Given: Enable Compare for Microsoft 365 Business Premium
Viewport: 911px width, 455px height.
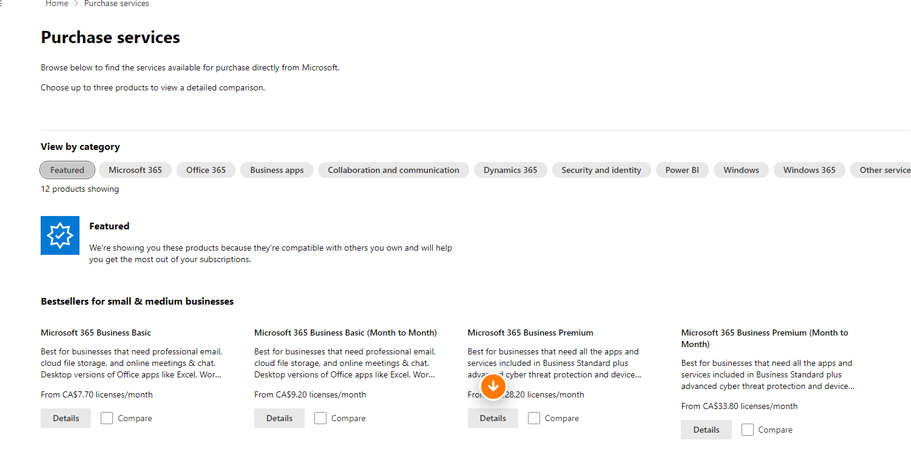Looking at the screenshot, I should pyautogui.click(x=534, y=418).
